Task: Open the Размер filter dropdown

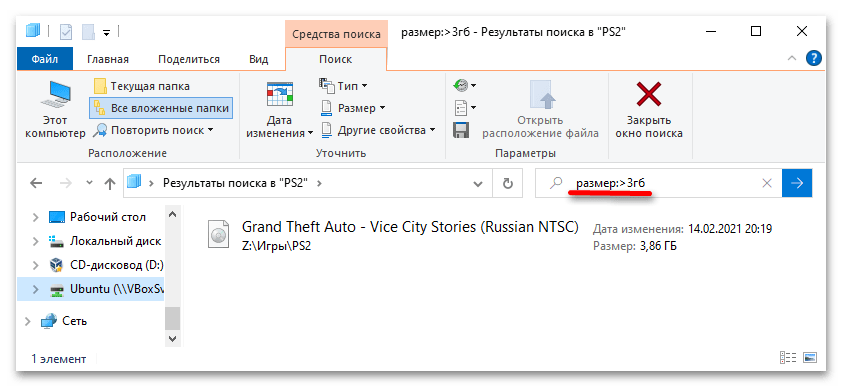Action: [353, 108]
